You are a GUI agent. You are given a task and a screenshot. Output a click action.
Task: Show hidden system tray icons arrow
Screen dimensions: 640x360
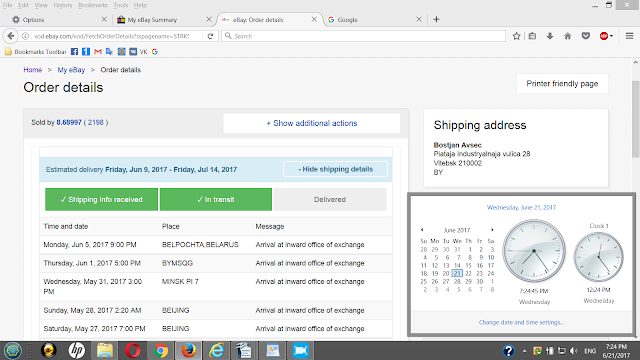tap(524, 351)
